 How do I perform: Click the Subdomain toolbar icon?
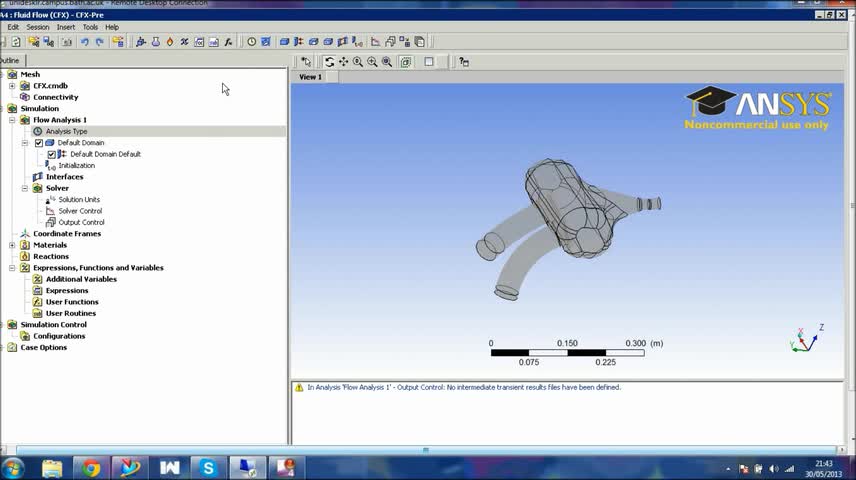313,42
